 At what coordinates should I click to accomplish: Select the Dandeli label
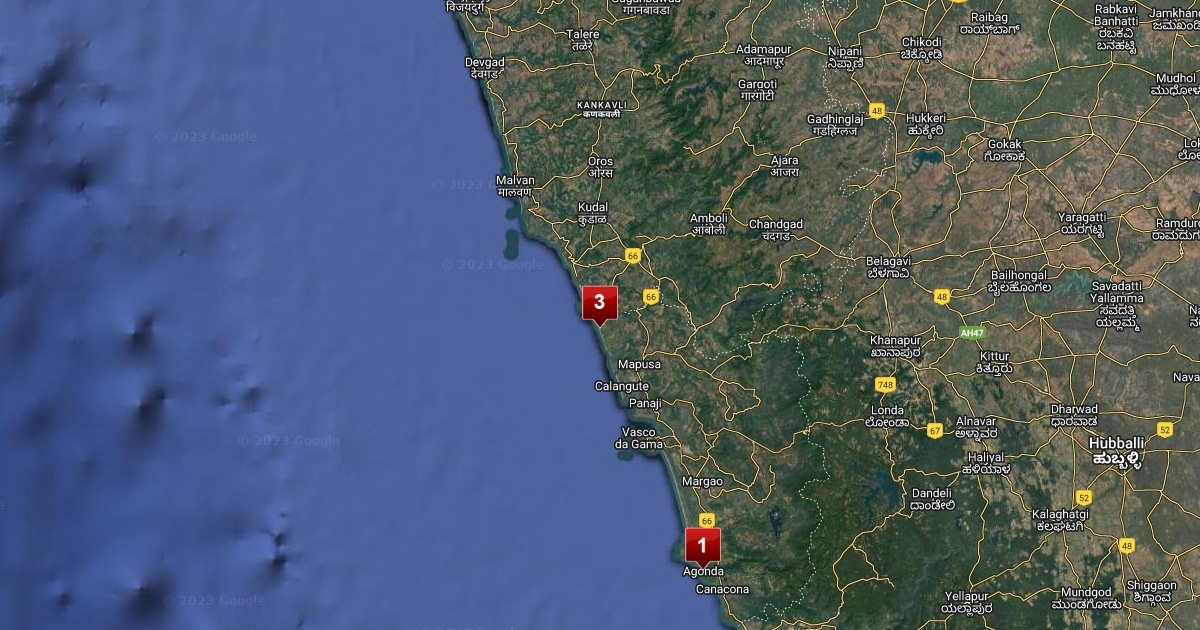tap(933, 499)
